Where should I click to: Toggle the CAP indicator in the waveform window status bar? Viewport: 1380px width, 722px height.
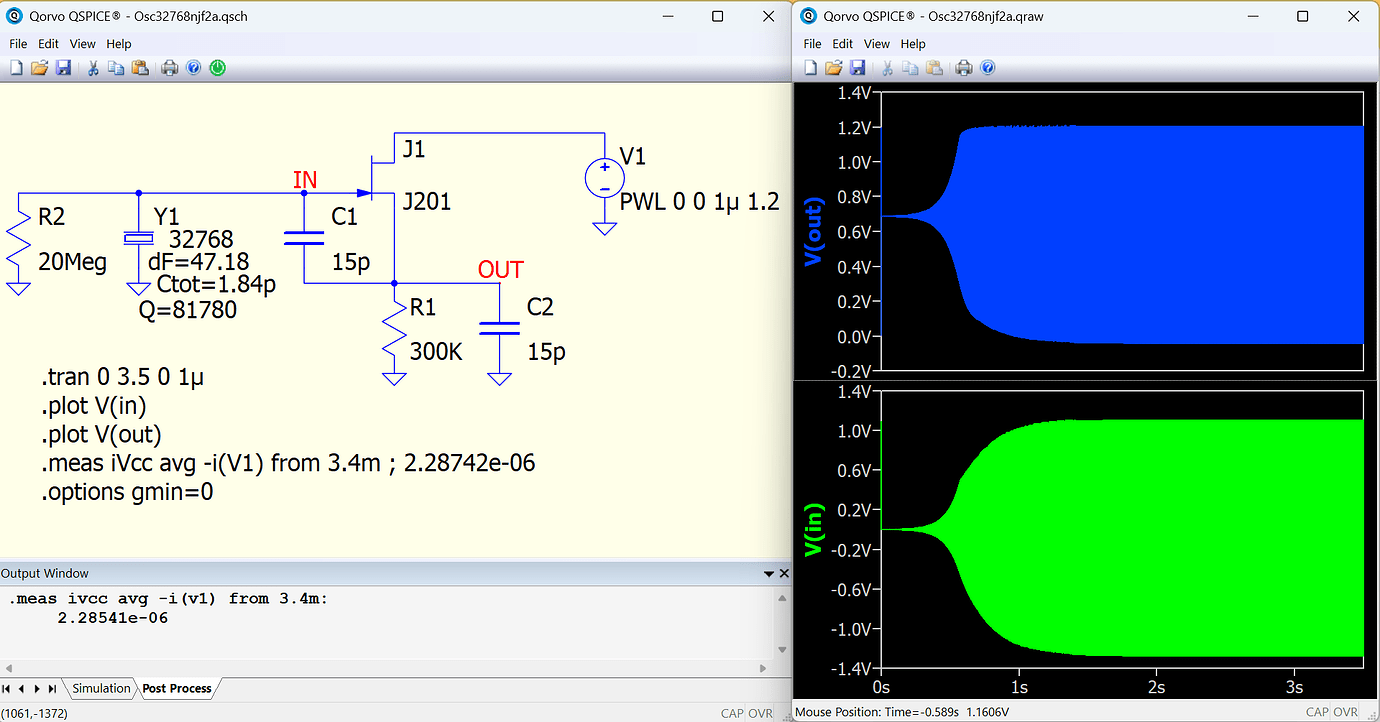click(x=1318, y=713)
